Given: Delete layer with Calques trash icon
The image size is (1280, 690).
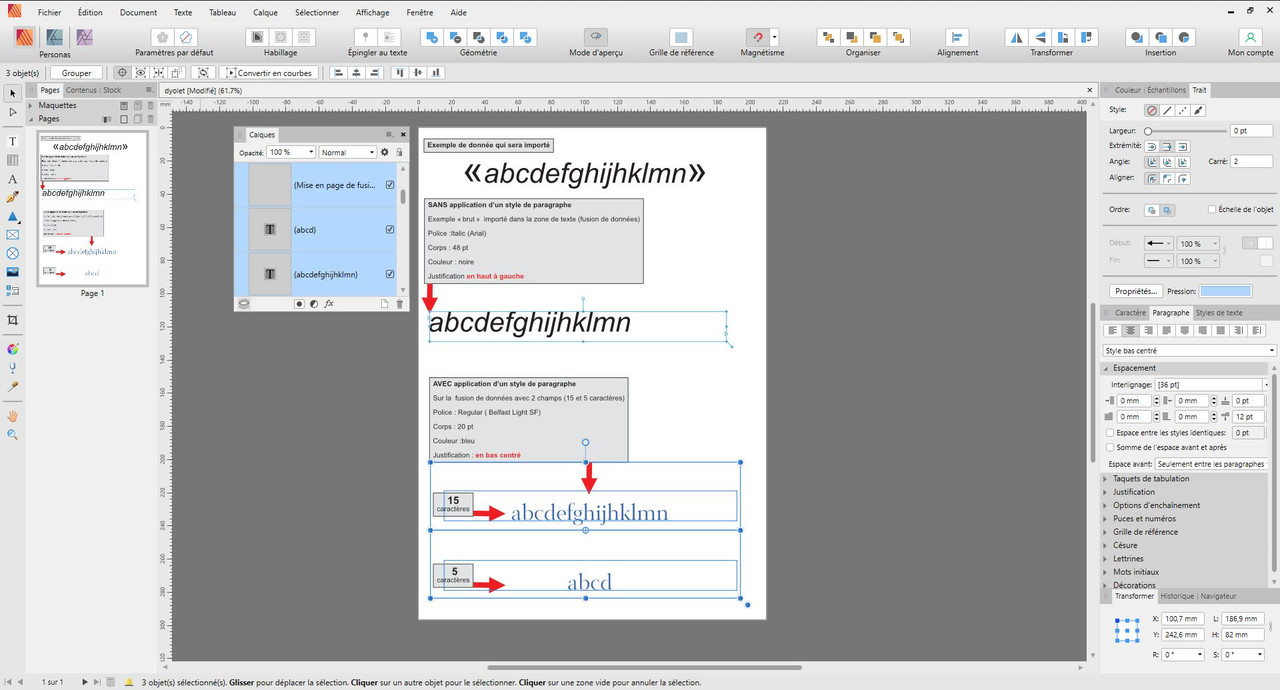Looking at the screenshot, I should 400,304.
